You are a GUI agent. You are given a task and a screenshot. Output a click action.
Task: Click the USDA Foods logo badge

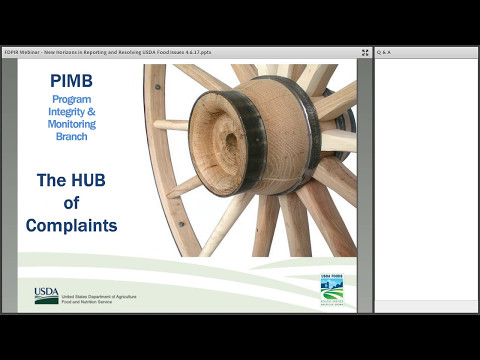tap(332, 290)
